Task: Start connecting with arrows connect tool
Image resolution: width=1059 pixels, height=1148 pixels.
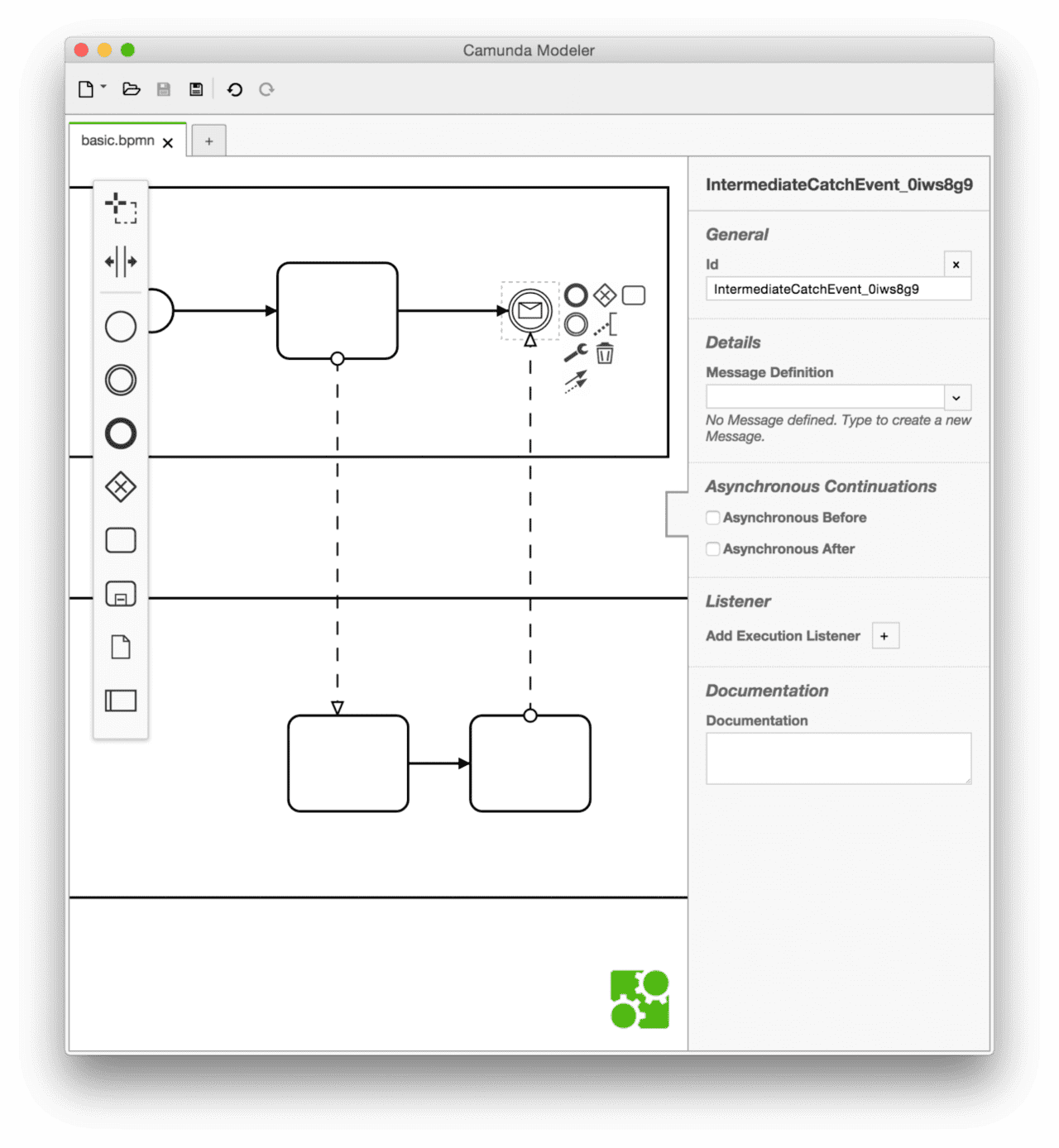Action: coord(576,381)
